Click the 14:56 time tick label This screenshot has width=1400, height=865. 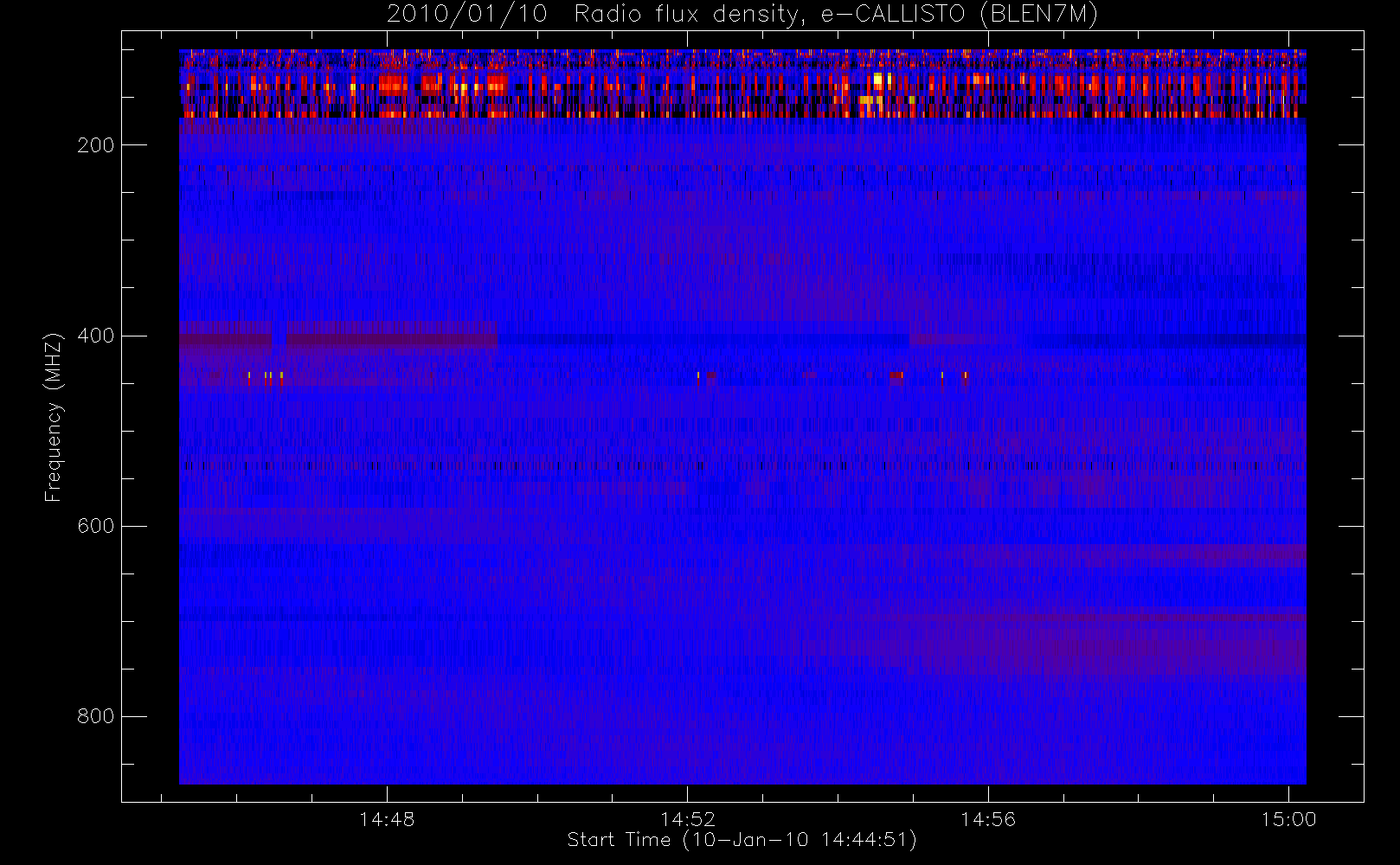point(988,819)
